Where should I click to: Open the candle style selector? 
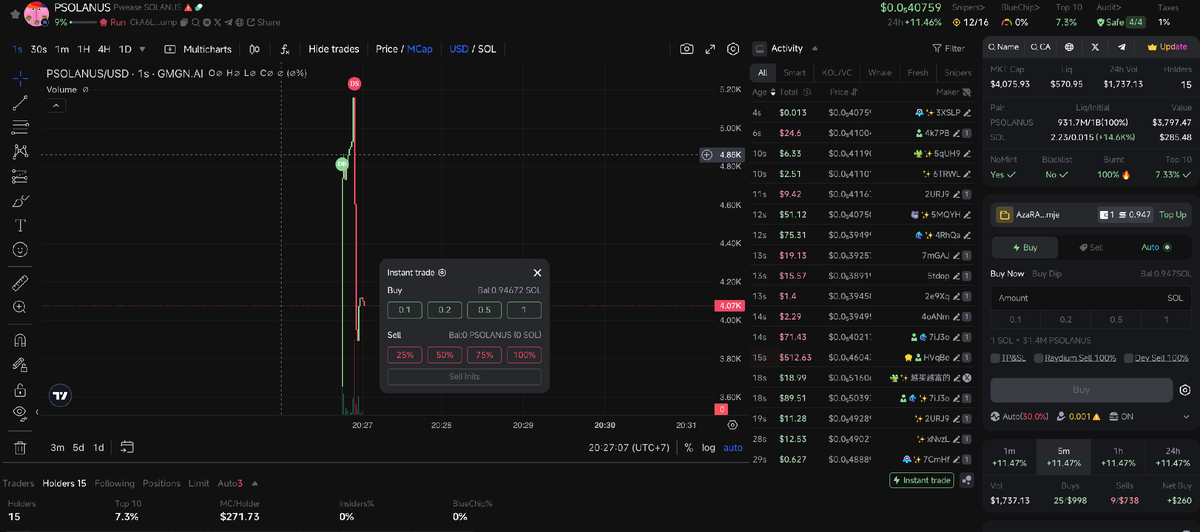click(x=255, y=49)
